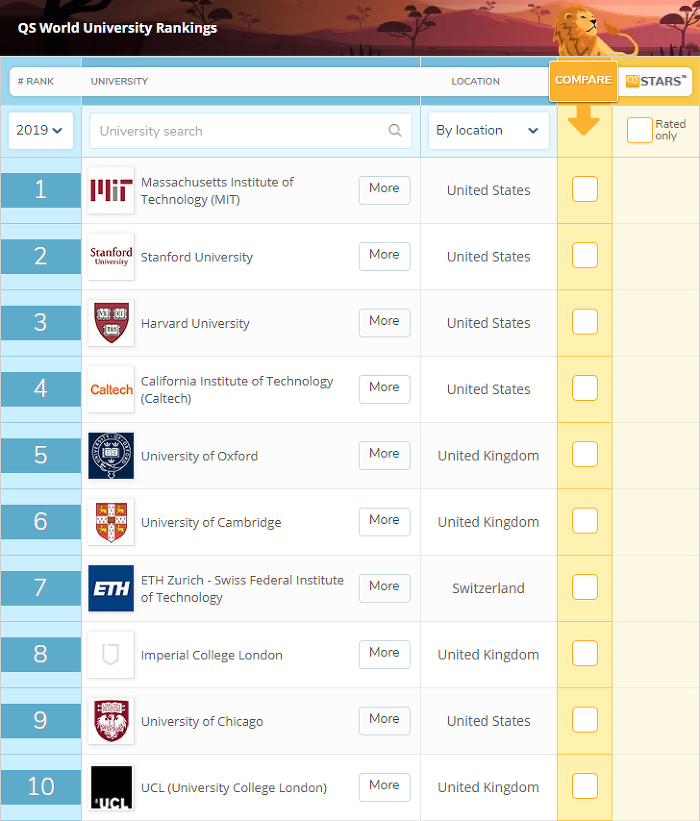Tick compare checkbox for UCL
The height and width of the screenshot is (821, 700).
coord(585,786)
